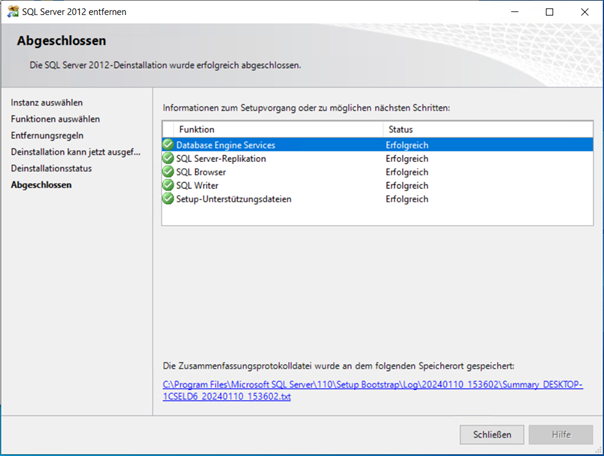Maximize the SQL Server 2012 entfernen window
This screenshot has height=456, width=604.
(x=549, y=12)
